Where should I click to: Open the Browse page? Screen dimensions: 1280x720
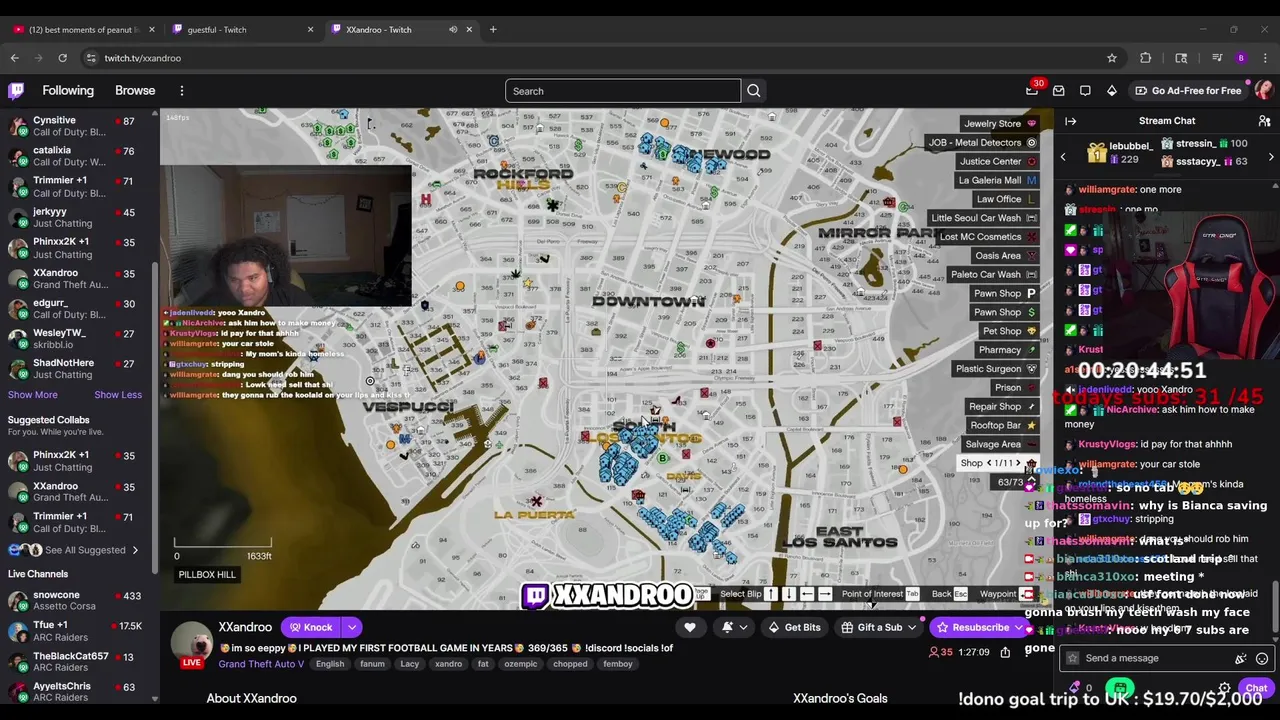tap(135, 91)
